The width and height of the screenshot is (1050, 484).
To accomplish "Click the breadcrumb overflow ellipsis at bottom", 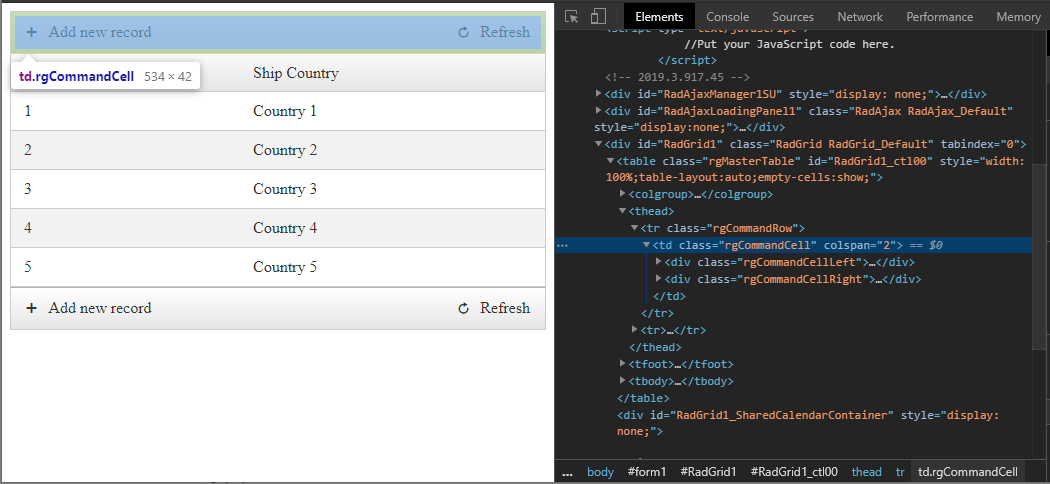I will (567, 472).
